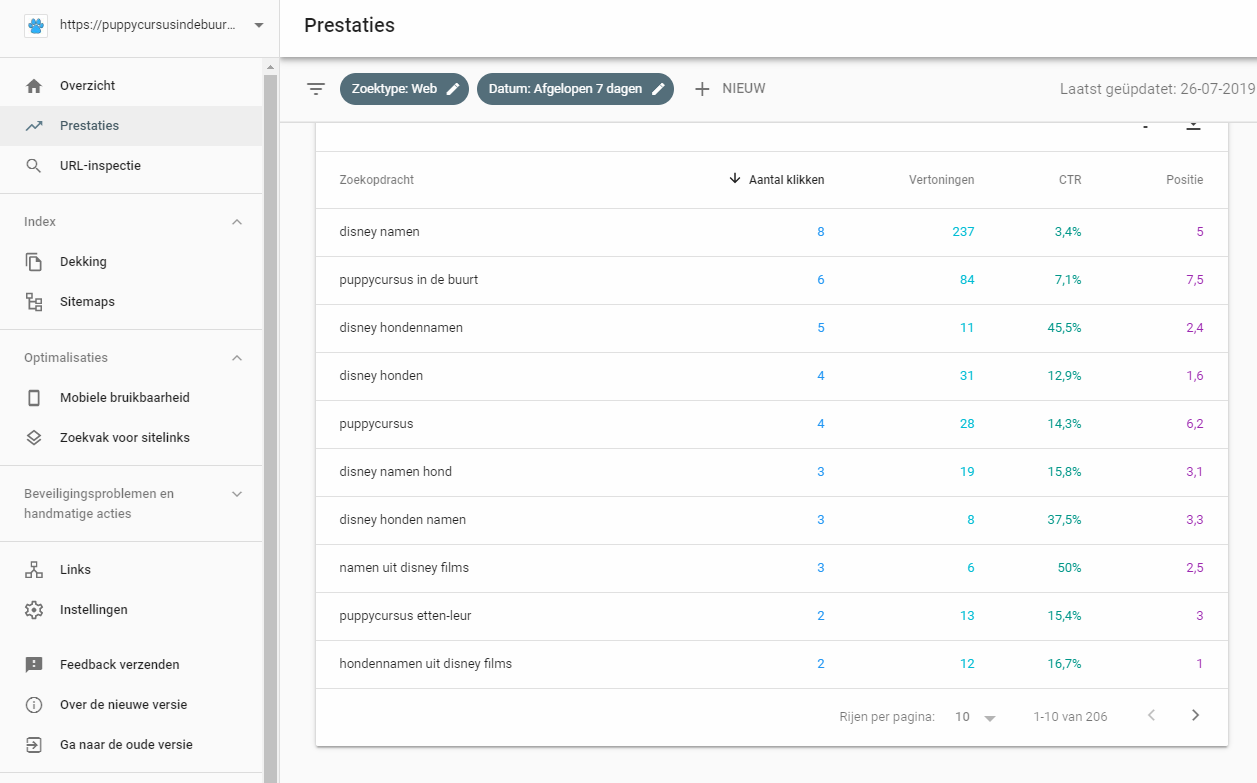The image size is (1257, 783).
Task: Click the sort arrow beside Aantal klikken
Action: [x=735, y=179]
